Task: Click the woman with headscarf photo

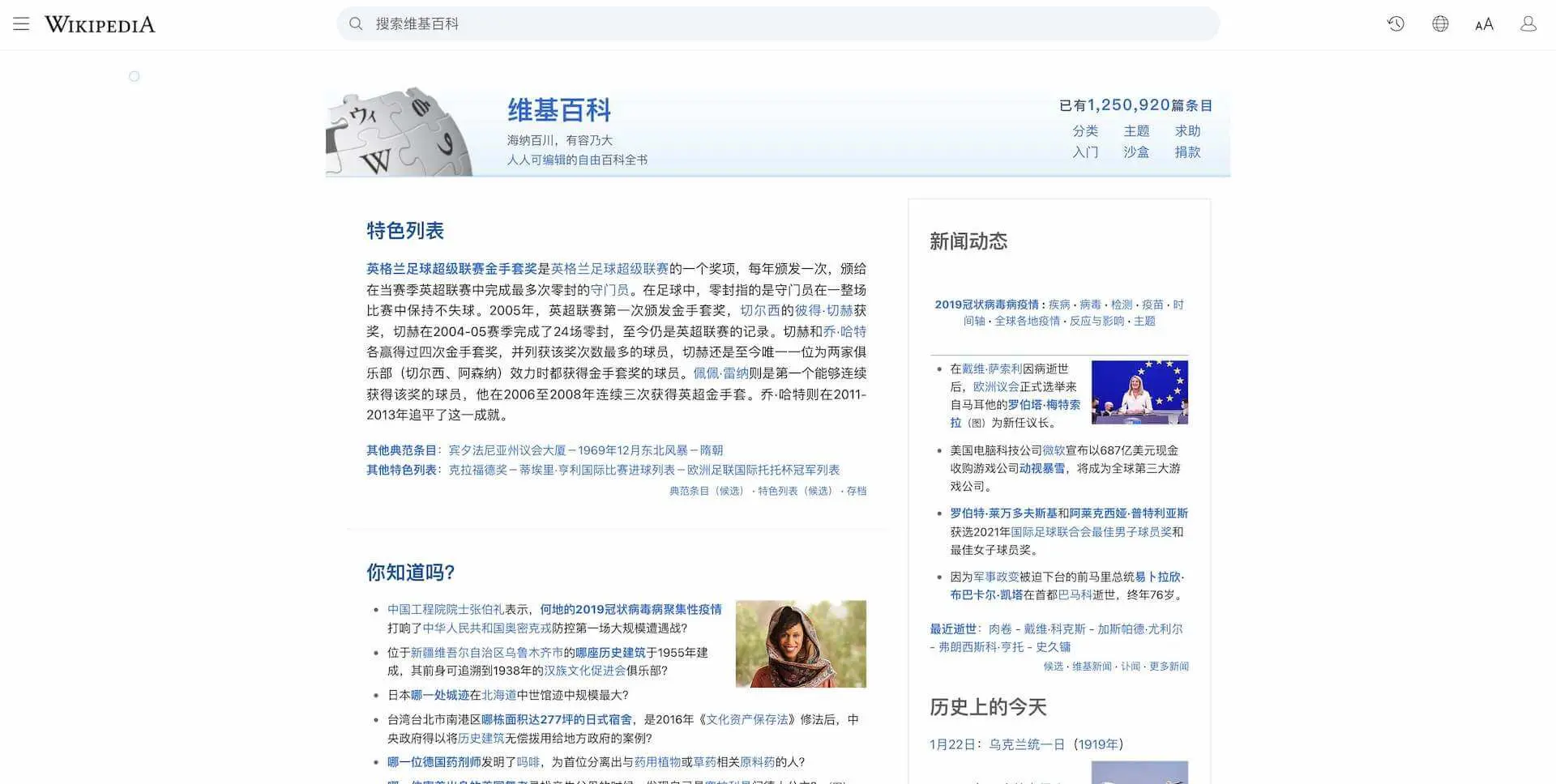Action: tap(801, 644)
